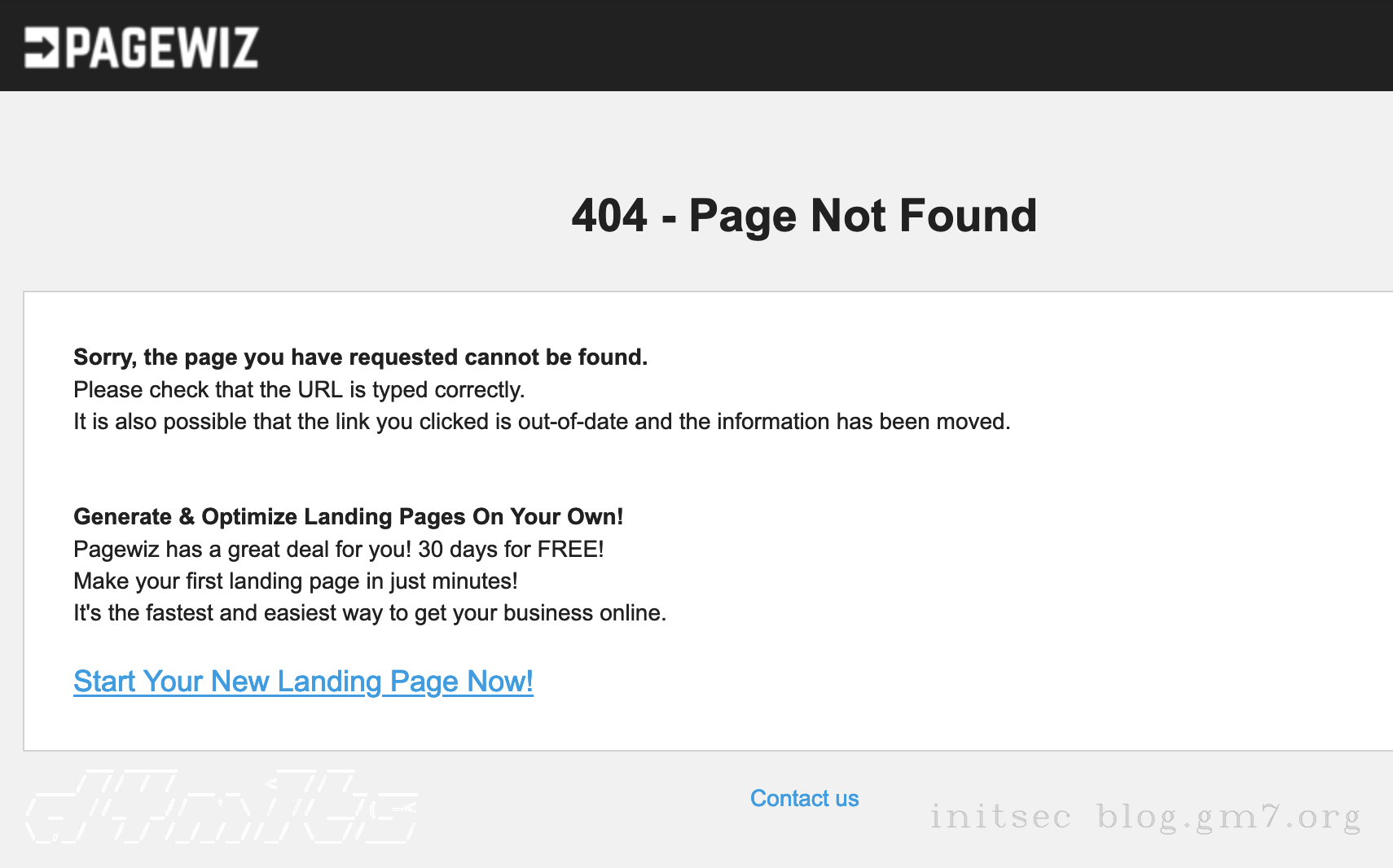The width and height of the screenshot is (1393, 868).
Task: Click the bold 'Sorry, the page' message
Action: (x=360, y=357)
